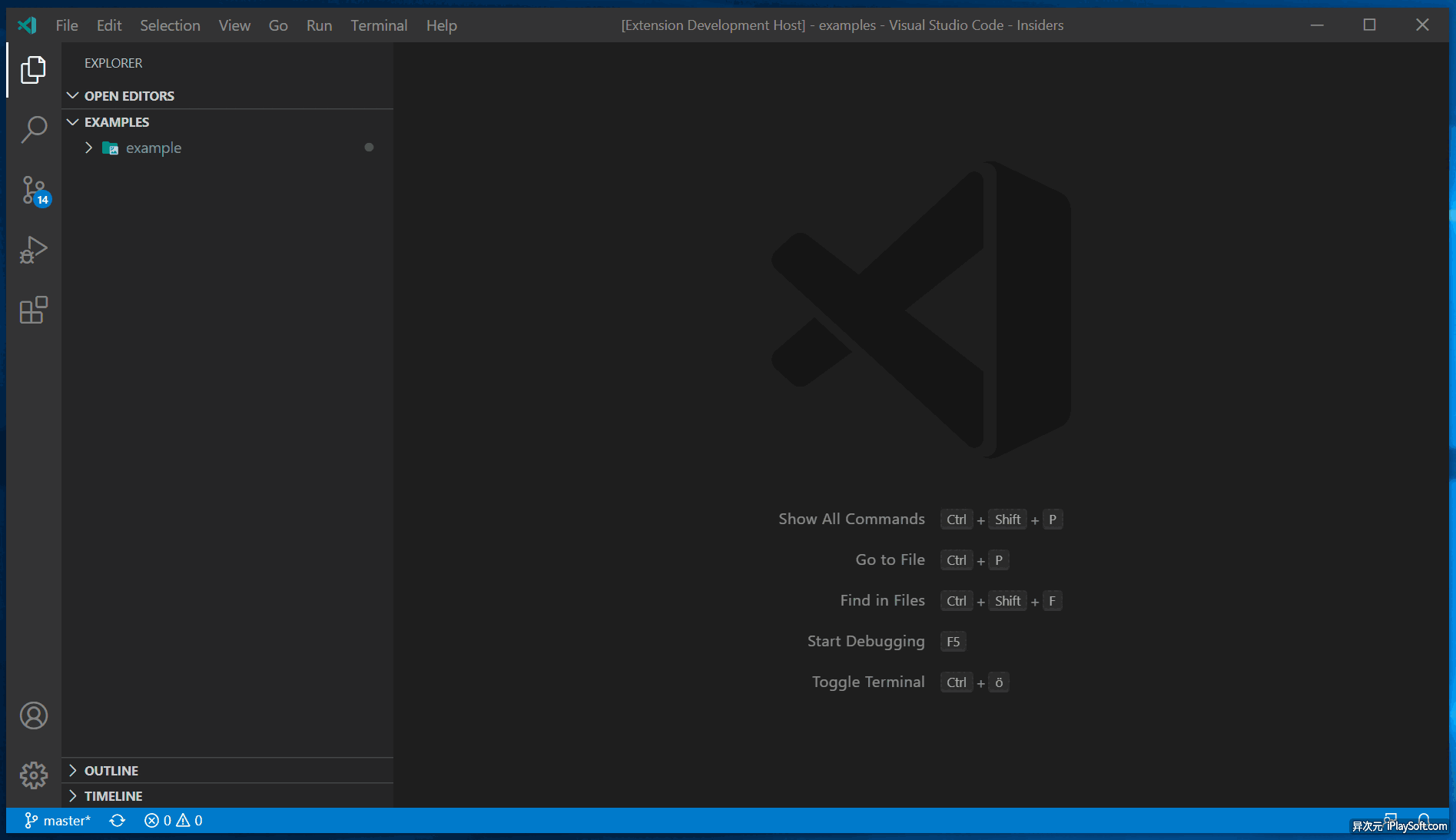The width and height of the screenshot is (1456, 840).
Task: Click the EXPLORER panel title
Action: [x=114, y=63]
